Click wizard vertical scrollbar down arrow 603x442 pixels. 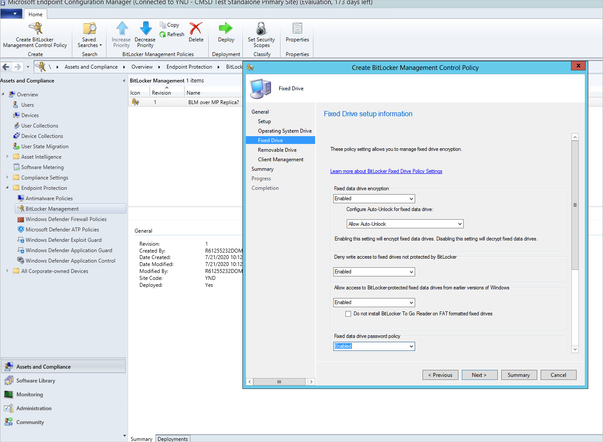(575, 349)
